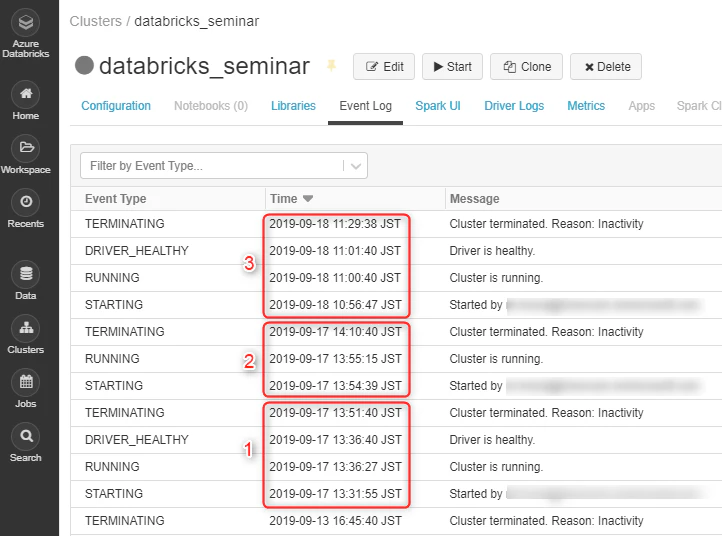
Task: Switch to the Notebooks (0) tab
Action: (211, 106)
